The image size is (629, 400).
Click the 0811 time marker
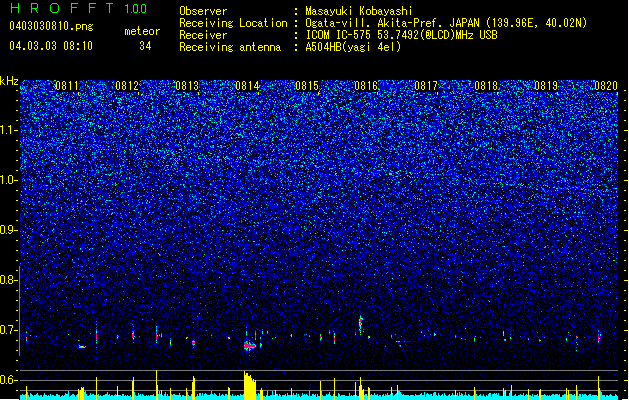67,86
